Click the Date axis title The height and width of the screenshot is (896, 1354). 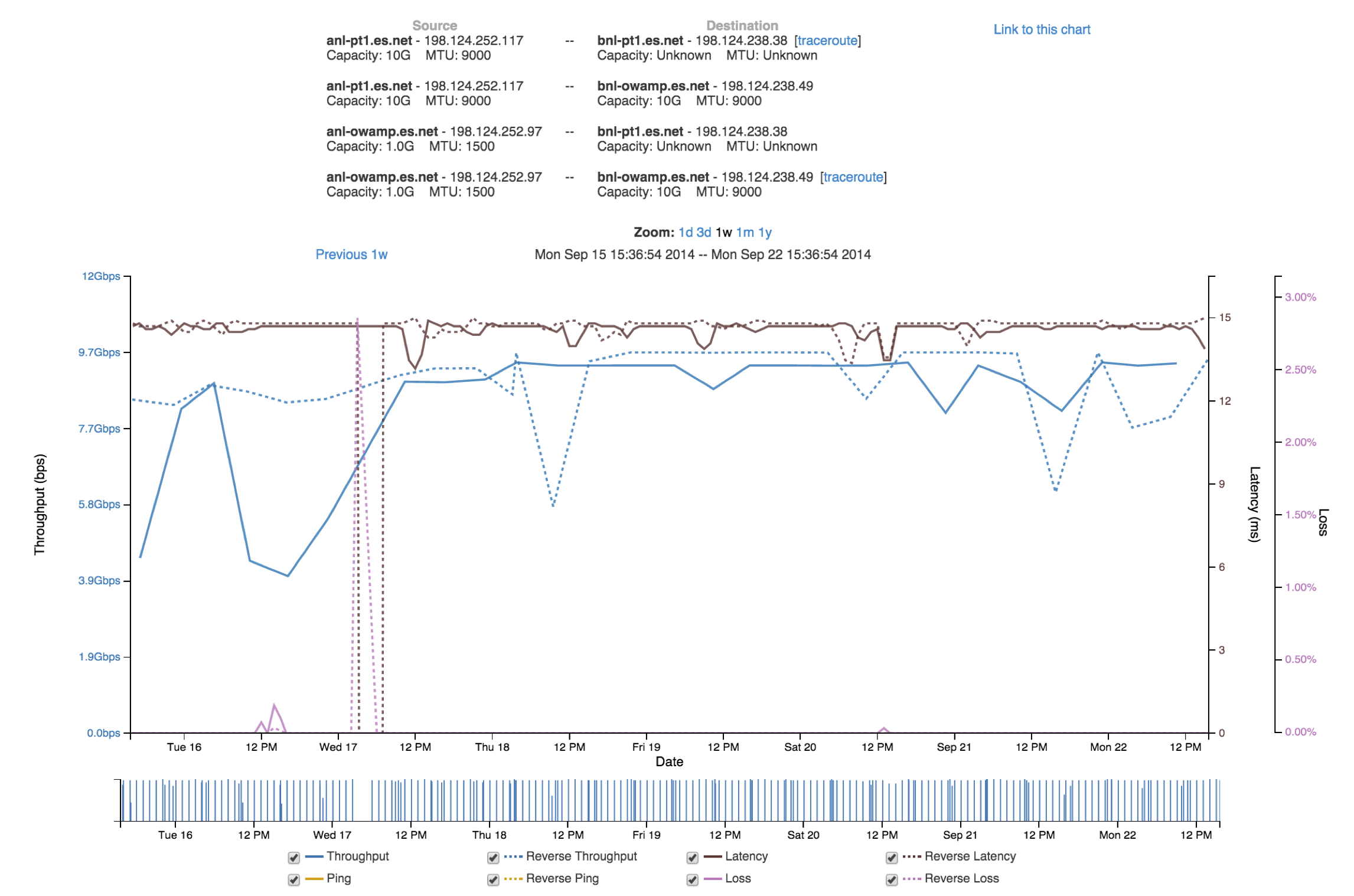670,762
